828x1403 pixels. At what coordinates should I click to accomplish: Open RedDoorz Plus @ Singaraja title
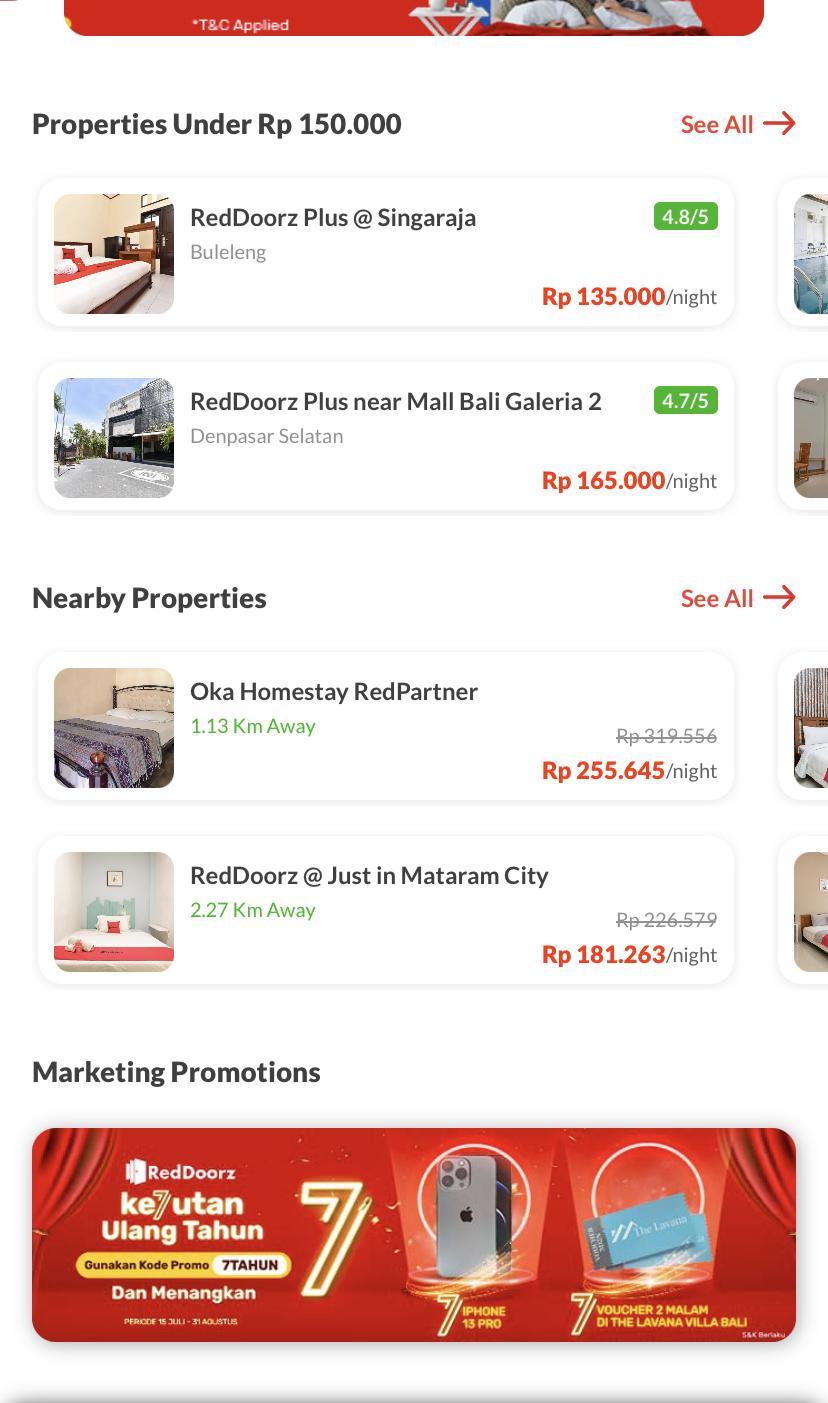[333, 217]
